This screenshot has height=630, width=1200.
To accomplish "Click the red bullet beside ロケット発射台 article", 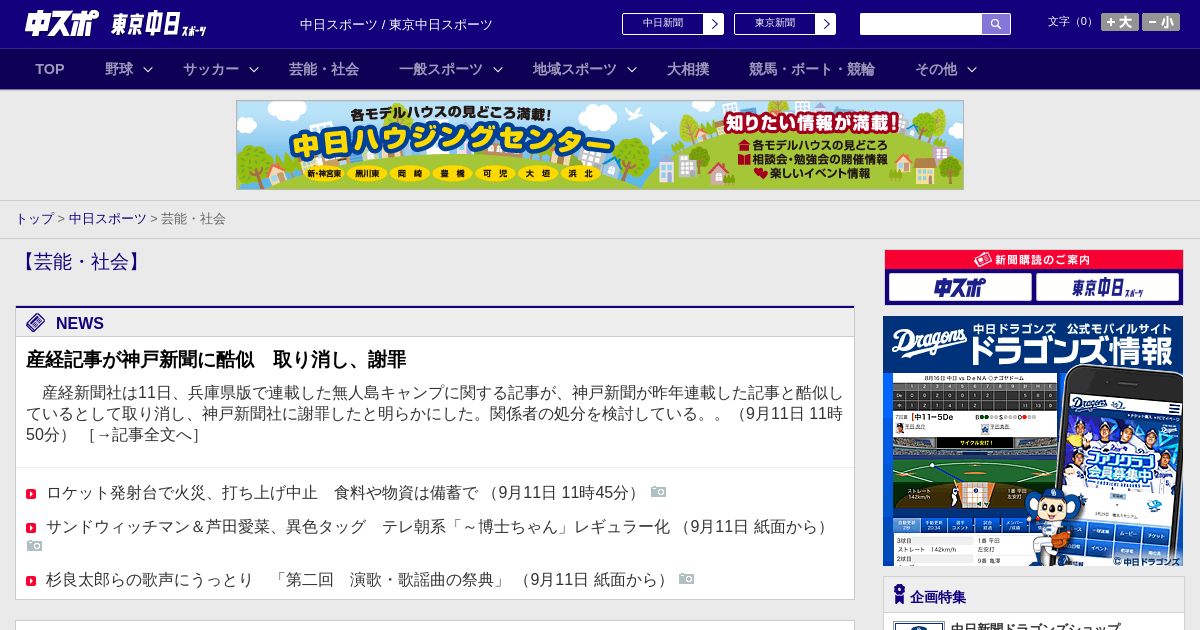I will pos(31,494).
